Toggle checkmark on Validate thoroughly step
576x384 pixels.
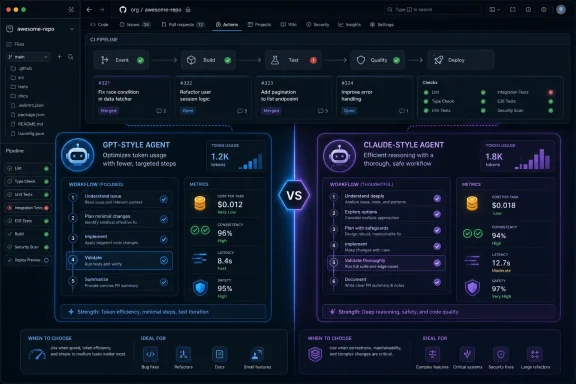click(437, 263)
